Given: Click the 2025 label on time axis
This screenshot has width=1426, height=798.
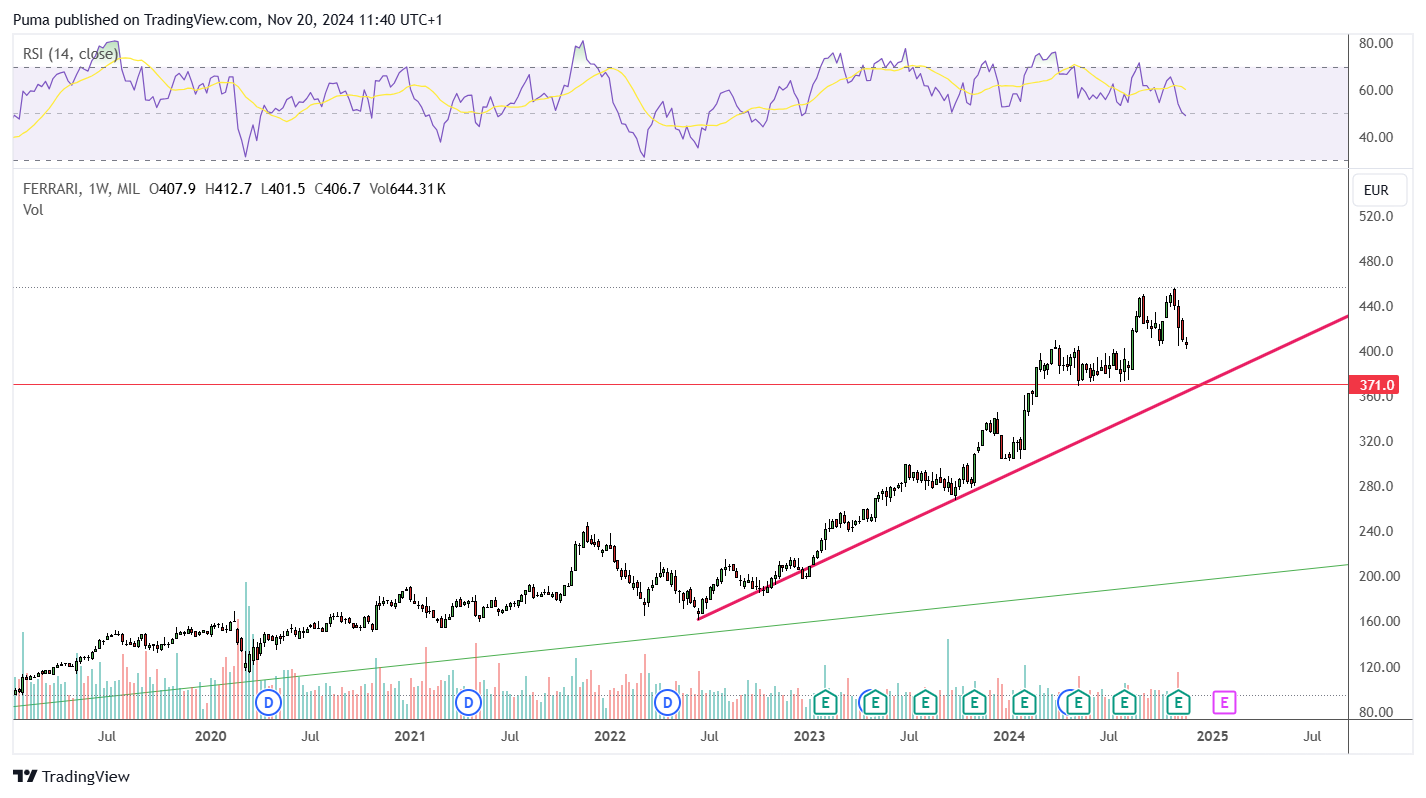Looking at the screenshot, I should pyautogui.click(x=1212, y=736).
